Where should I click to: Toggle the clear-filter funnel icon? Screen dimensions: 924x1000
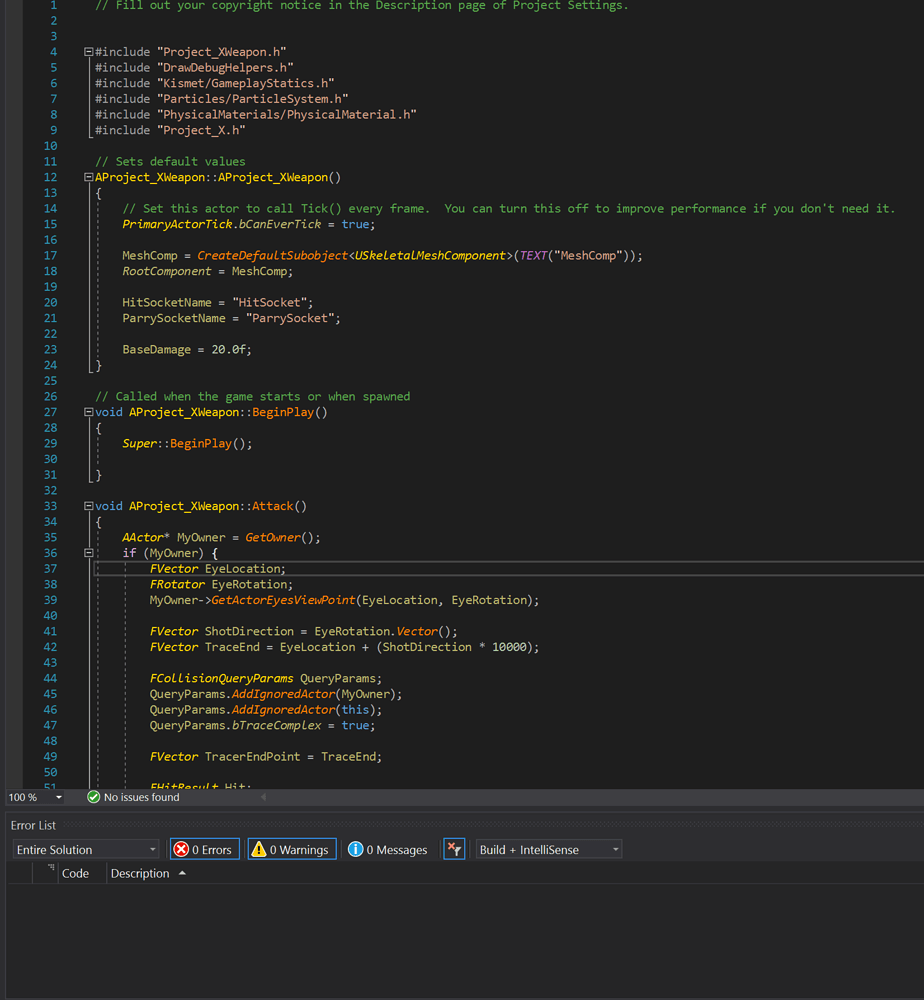(454, 849)
